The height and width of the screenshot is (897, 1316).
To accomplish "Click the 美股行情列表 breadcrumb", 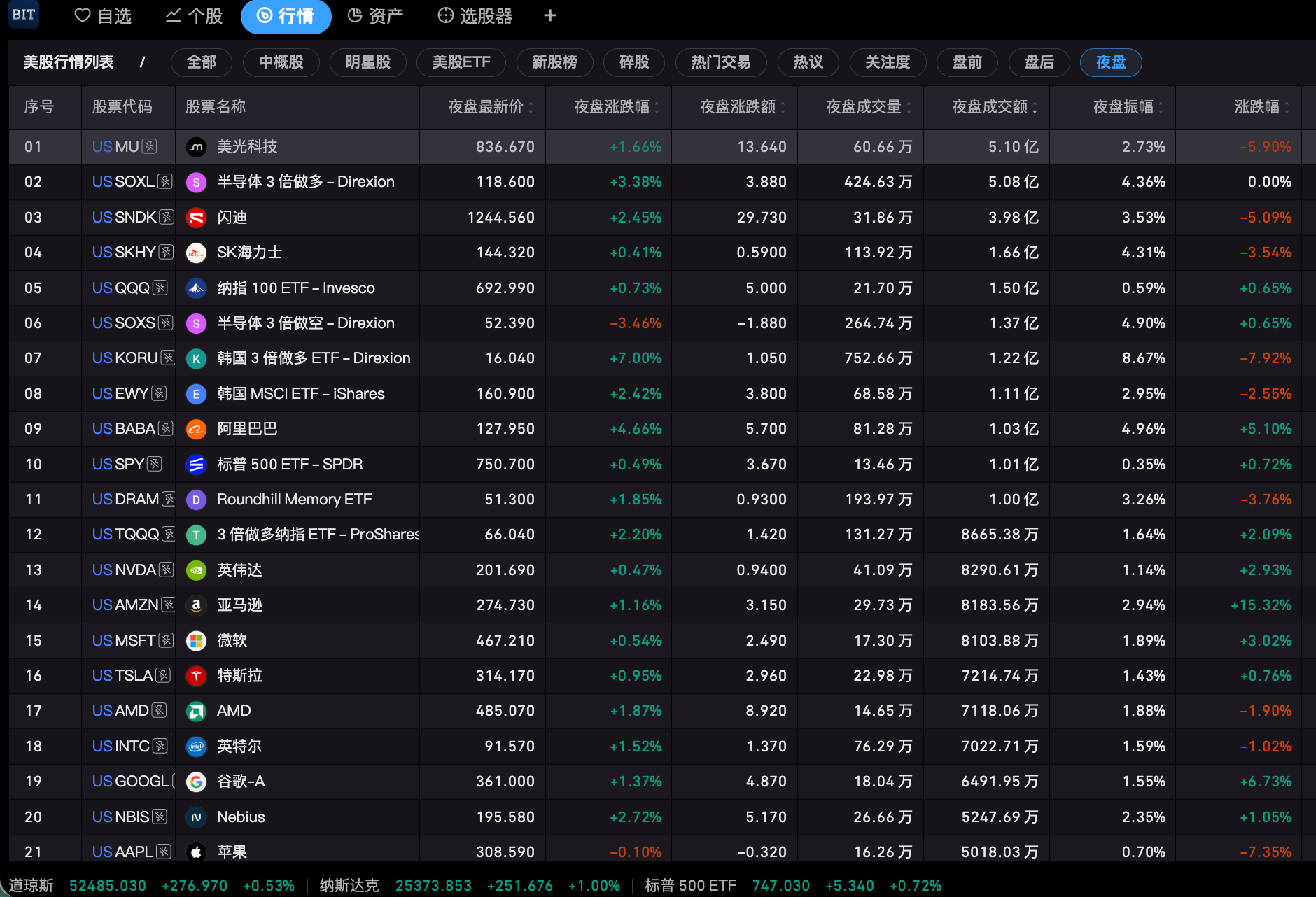I will pyautogui.click(x=69, y=62).
